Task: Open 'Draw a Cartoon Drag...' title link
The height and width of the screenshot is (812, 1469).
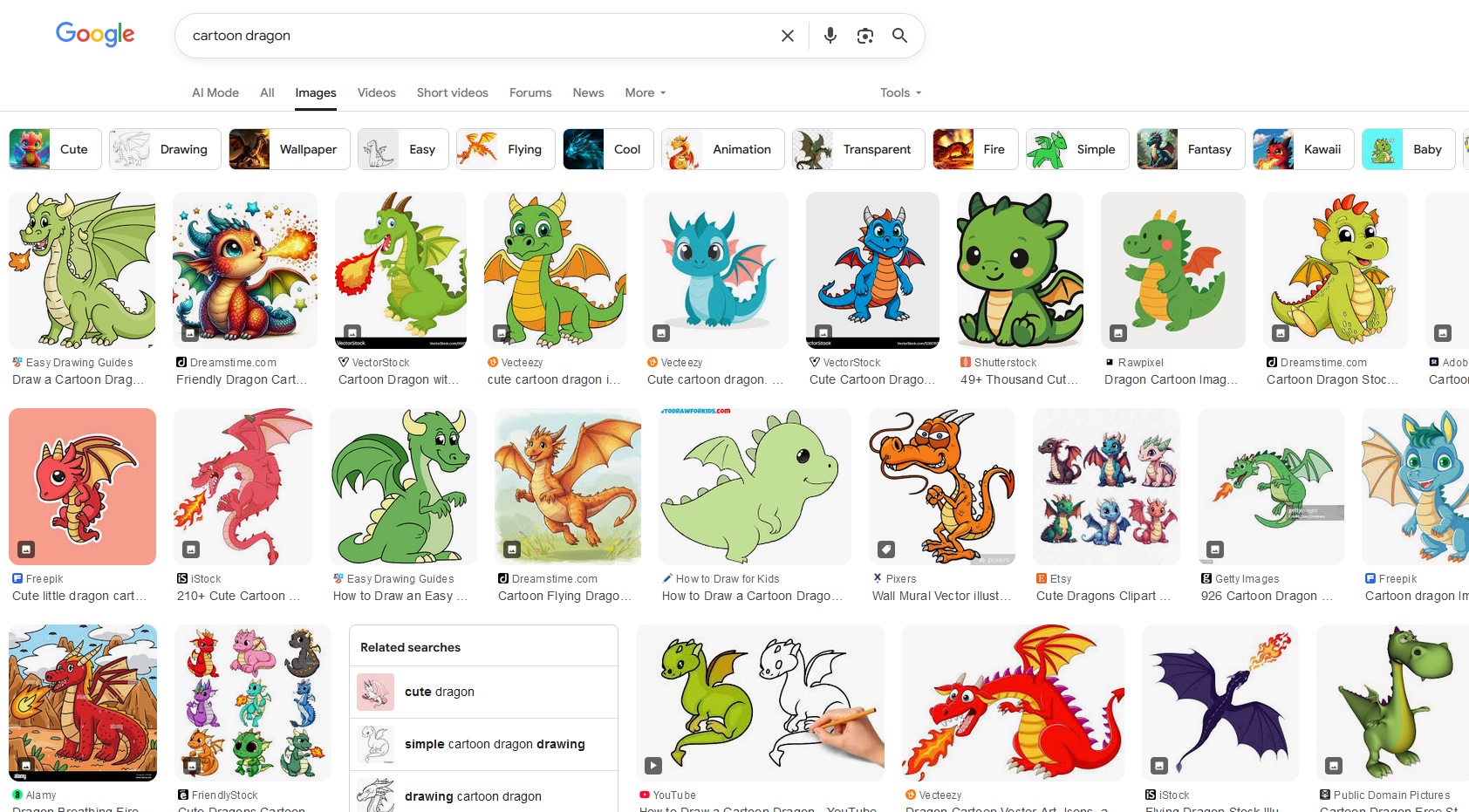Action: pos(78,379)
